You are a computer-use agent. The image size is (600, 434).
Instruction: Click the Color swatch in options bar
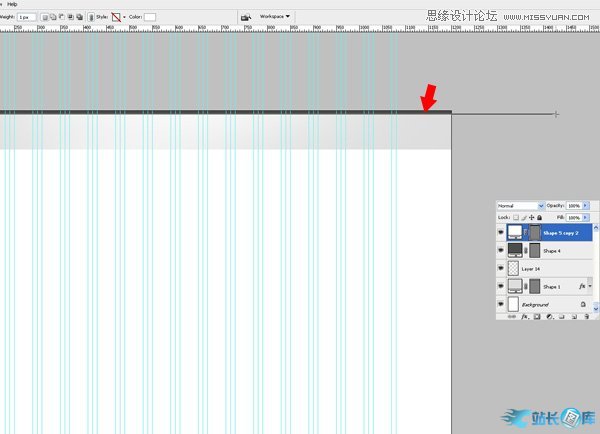[150, 17]
